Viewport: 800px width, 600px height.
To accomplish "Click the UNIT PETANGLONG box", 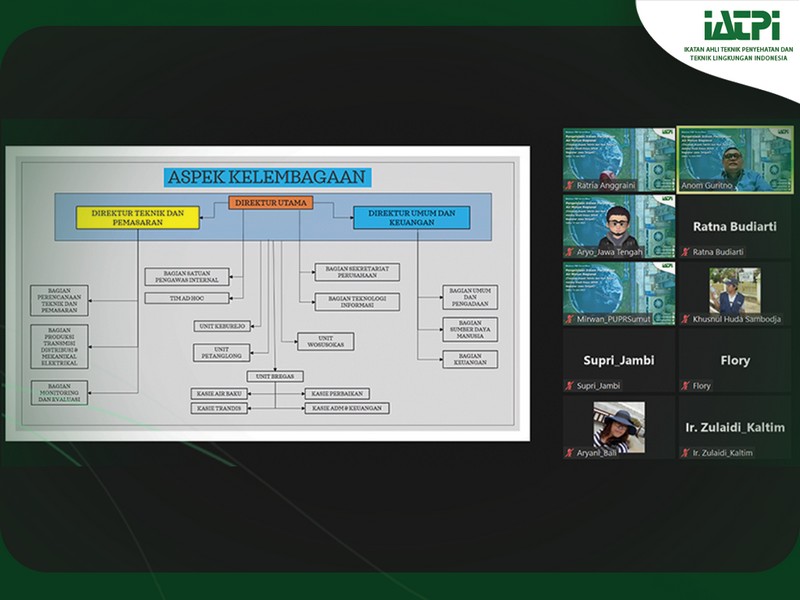I will tap(221, 353).
